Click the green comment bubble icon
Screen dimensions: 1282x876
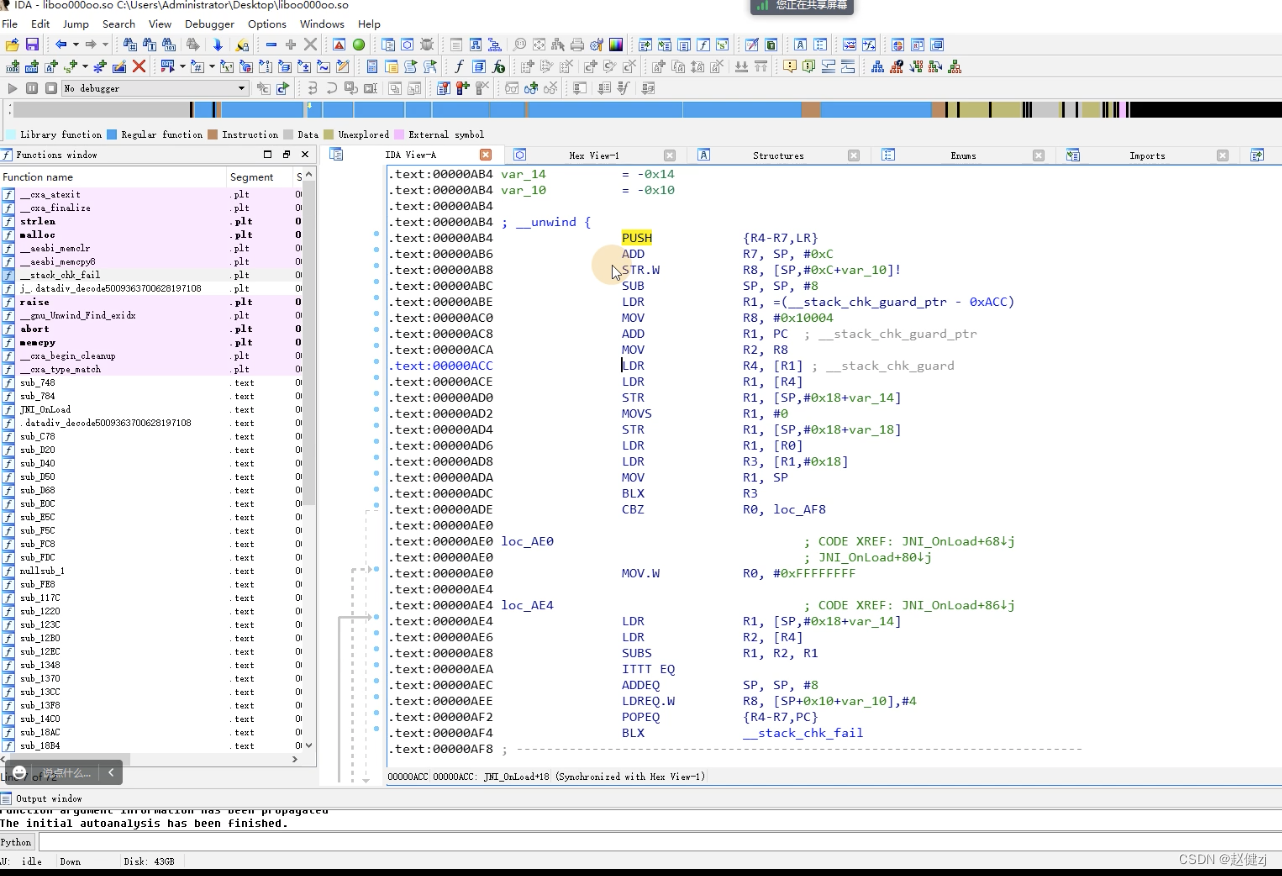click(x=809, y=67)
